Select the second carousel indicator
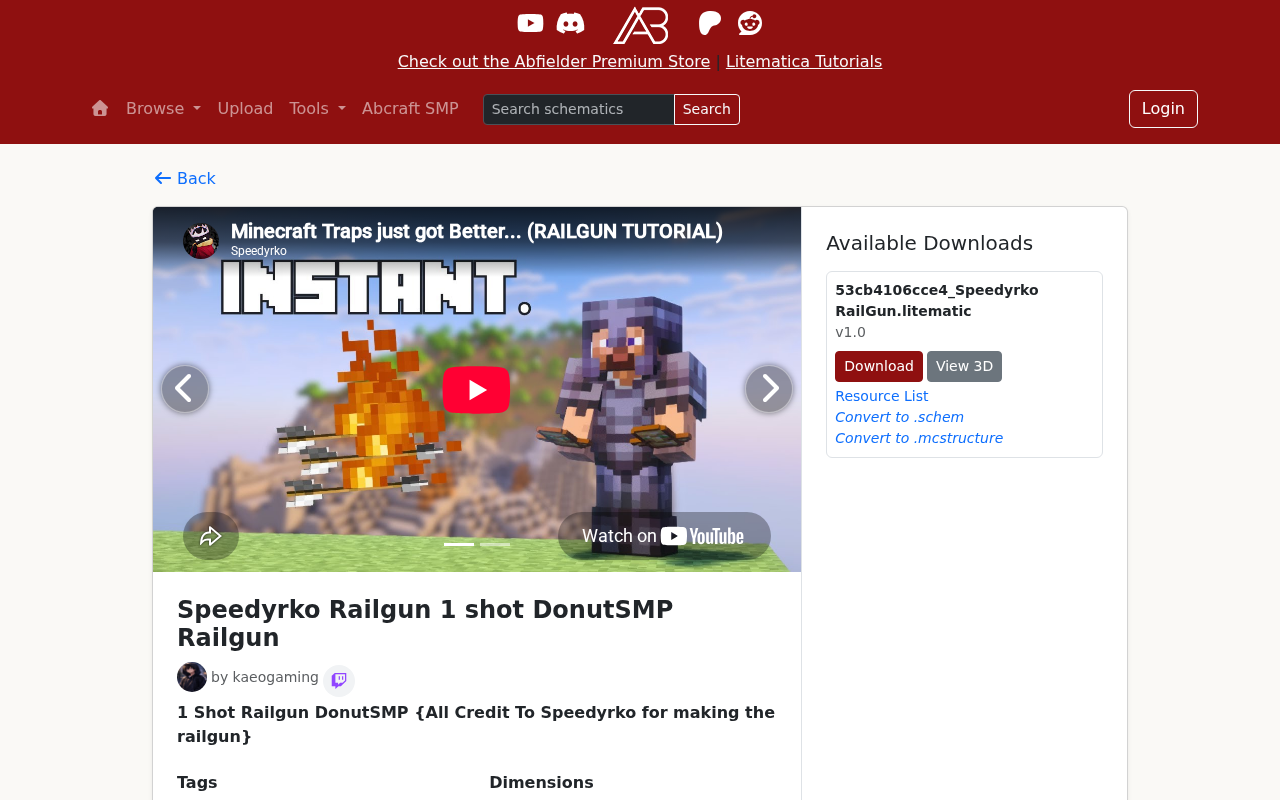This screenshot has width=1280, height=800. [495, 545]
